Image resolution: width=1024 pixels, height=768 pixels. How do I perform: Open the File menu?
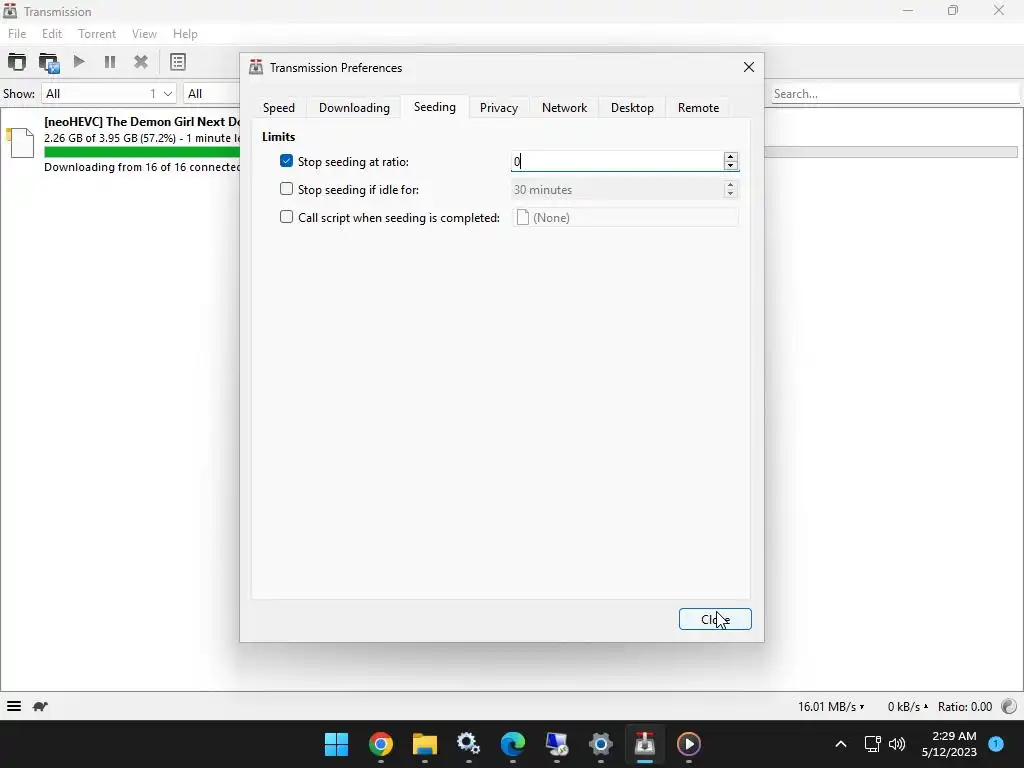(x=17, y=34)
